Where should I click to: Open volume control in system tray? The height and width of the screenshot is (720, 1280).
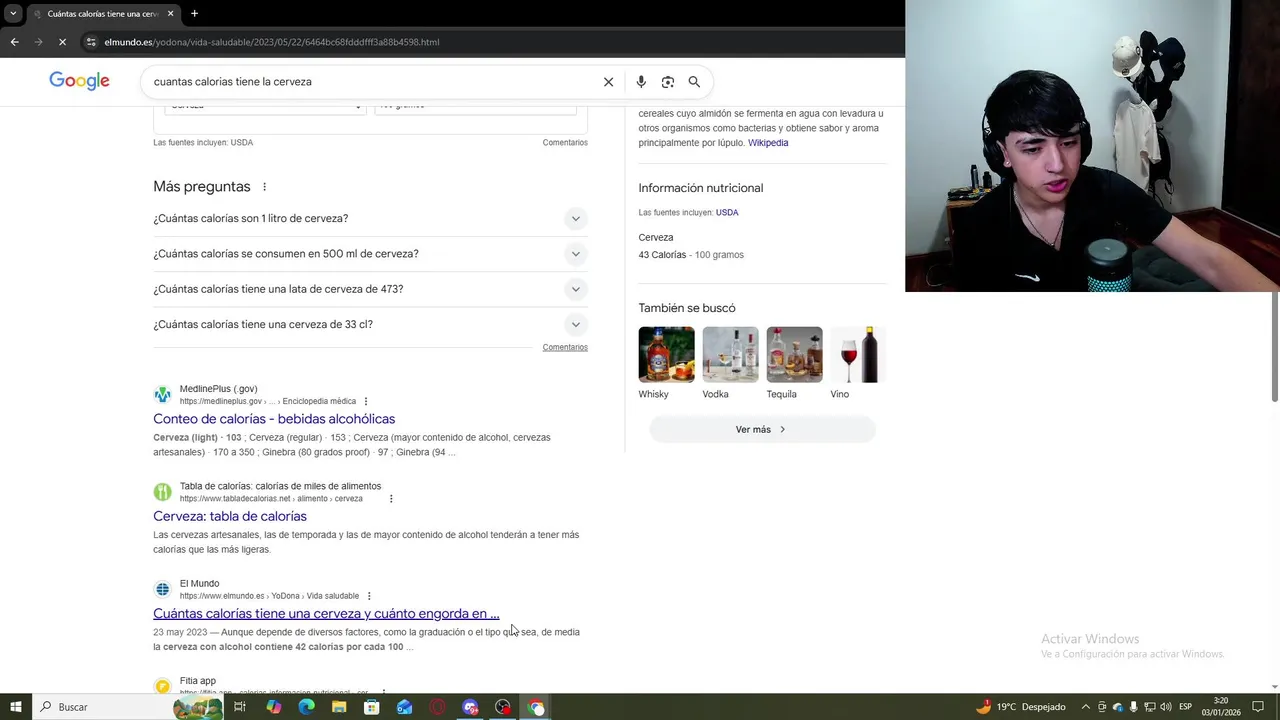pyautogui.click(x=1166, y=707)
